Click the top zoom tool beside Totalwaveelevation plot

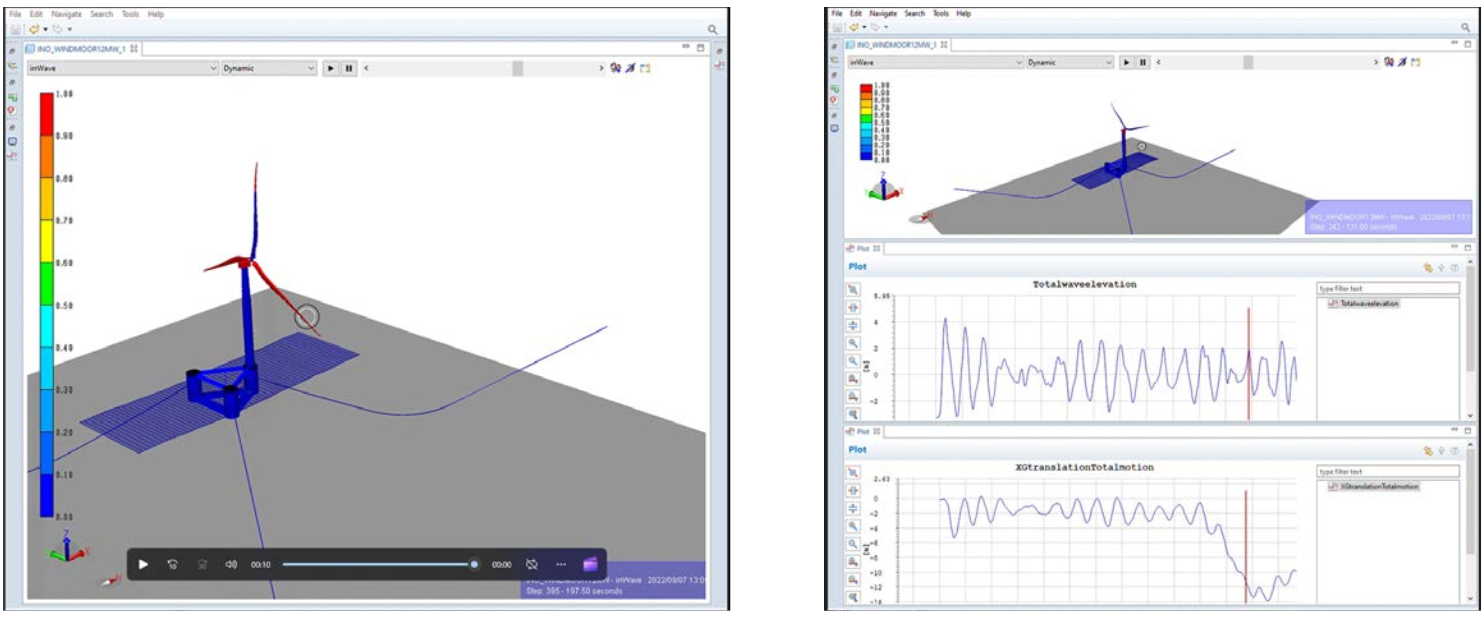(853, 290)
